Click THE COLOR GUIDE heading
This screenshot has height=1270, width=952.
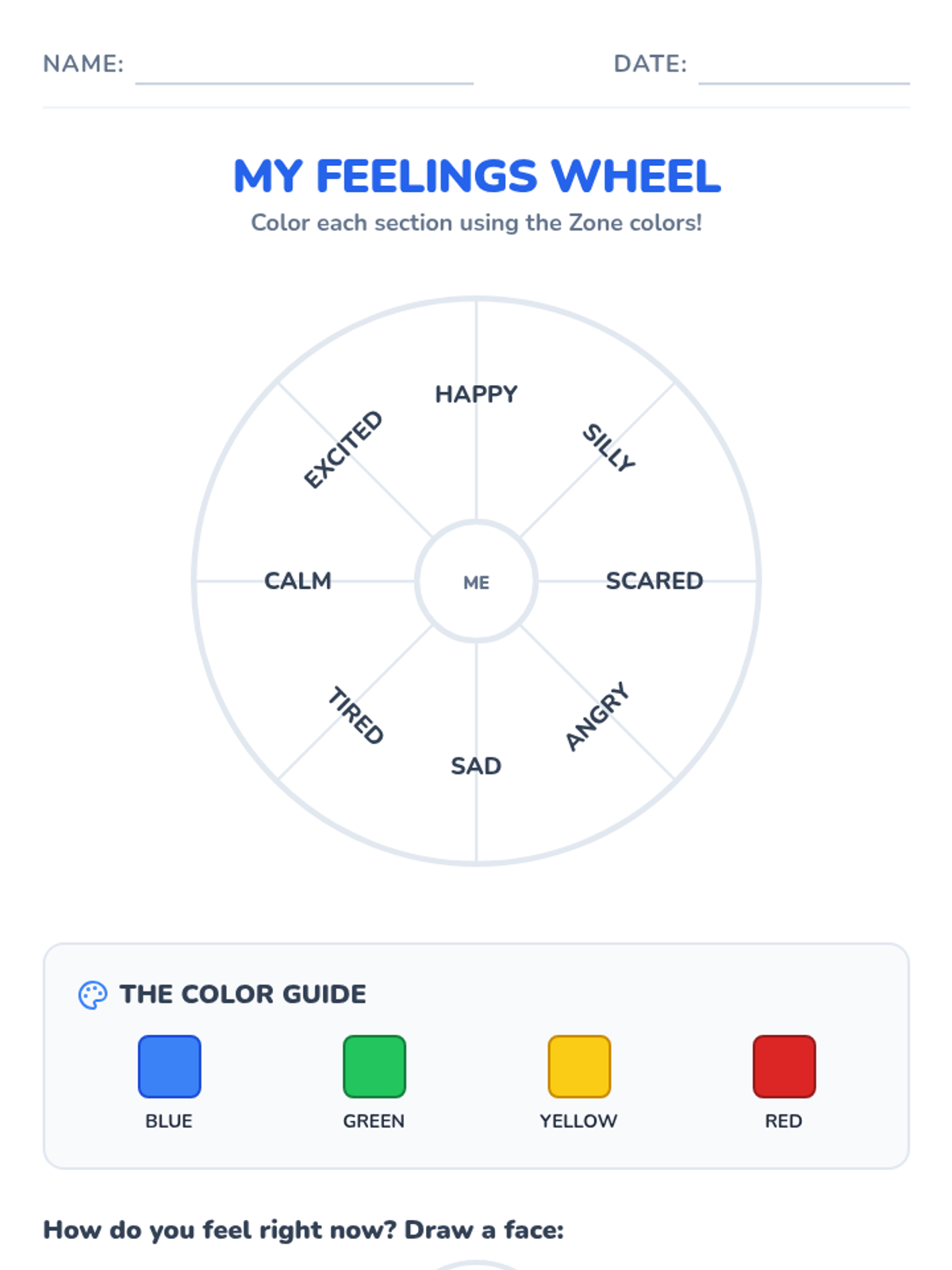(x=243, y=995)
